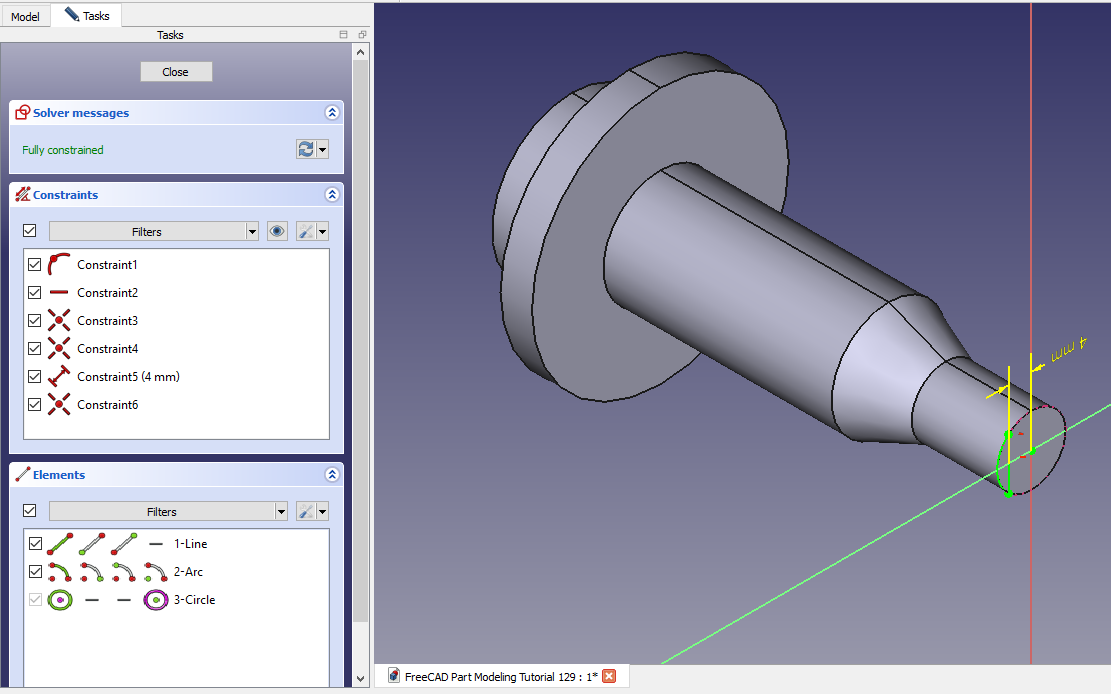Uncheck the Constraint2 checkbox
Screen dimensions: 1111x694
(x=35, y=293)
